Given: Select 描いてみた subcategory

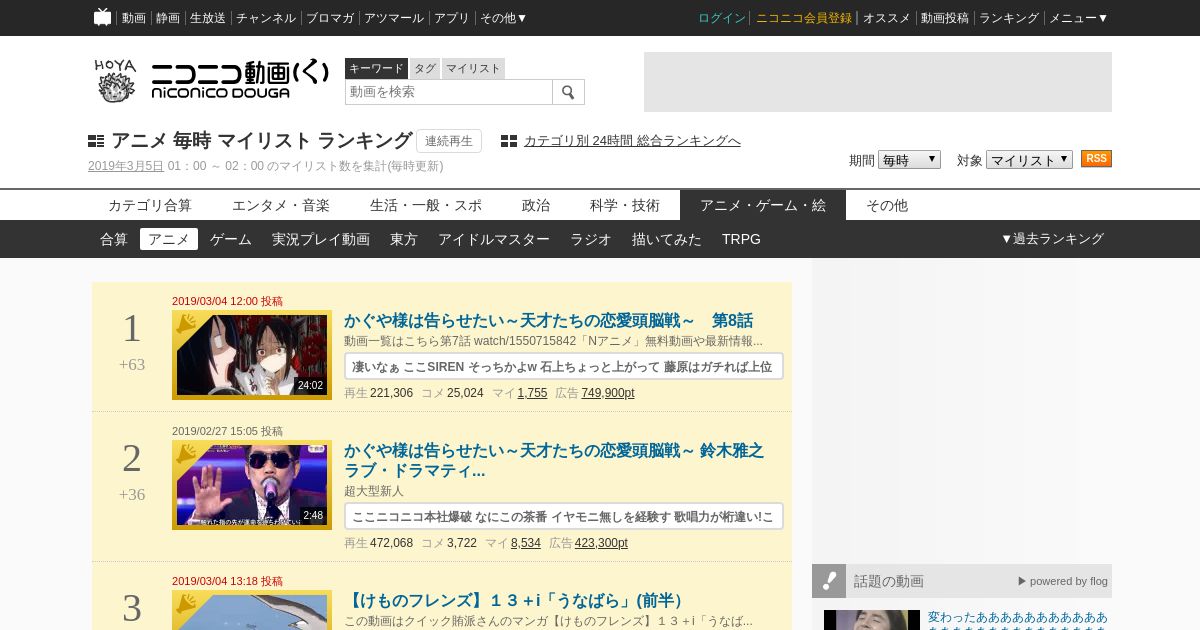Looking at the screenshot, I should click(667, 239).
